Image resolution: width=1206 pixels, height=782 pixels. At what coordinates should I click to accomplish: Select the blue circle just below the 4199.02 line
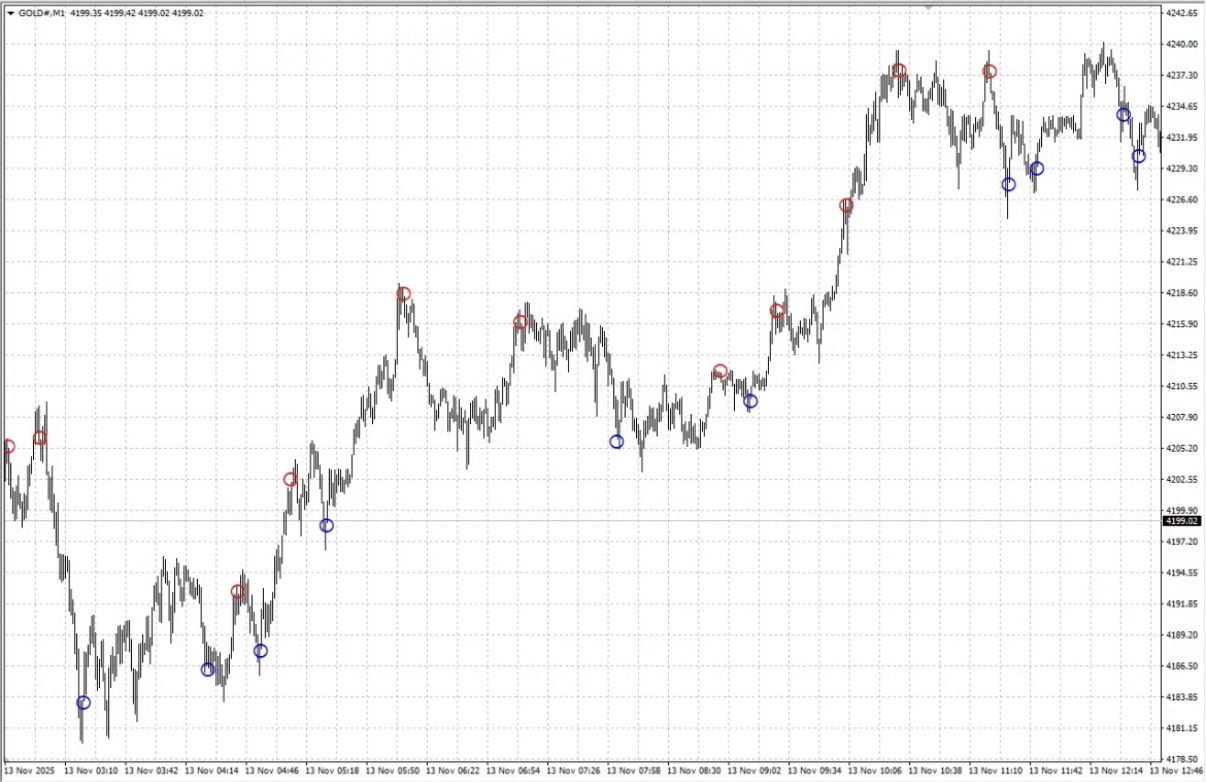(x=326, y=526)
